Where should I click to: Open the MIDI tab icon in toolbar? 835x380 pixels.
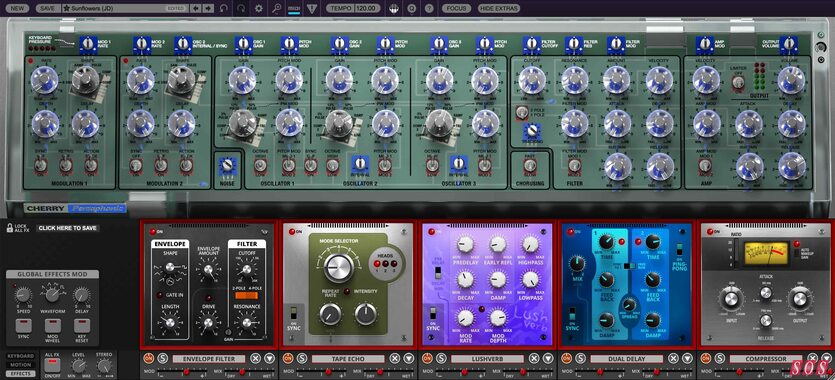point(293,9)
